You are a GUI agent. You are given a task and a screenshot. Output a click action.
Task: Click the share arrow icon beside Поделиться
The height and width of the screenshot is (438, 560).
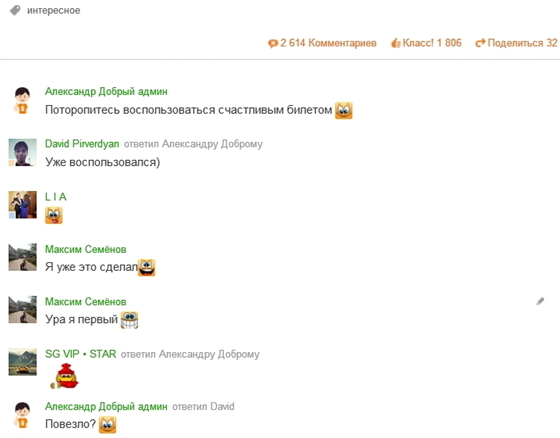(x=480, y=43)
